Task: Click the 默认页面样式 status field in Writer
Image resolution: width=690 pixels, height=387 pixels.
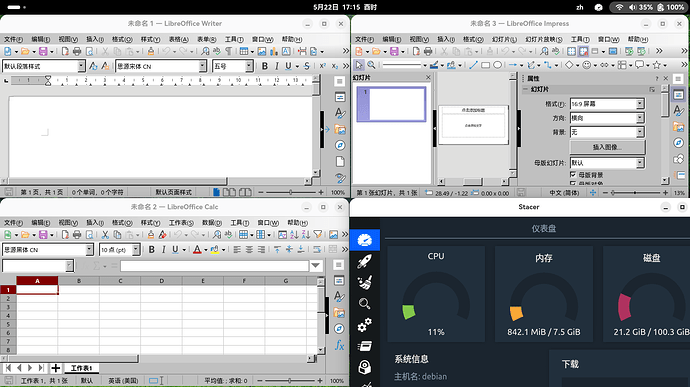Action: point(173,192)
